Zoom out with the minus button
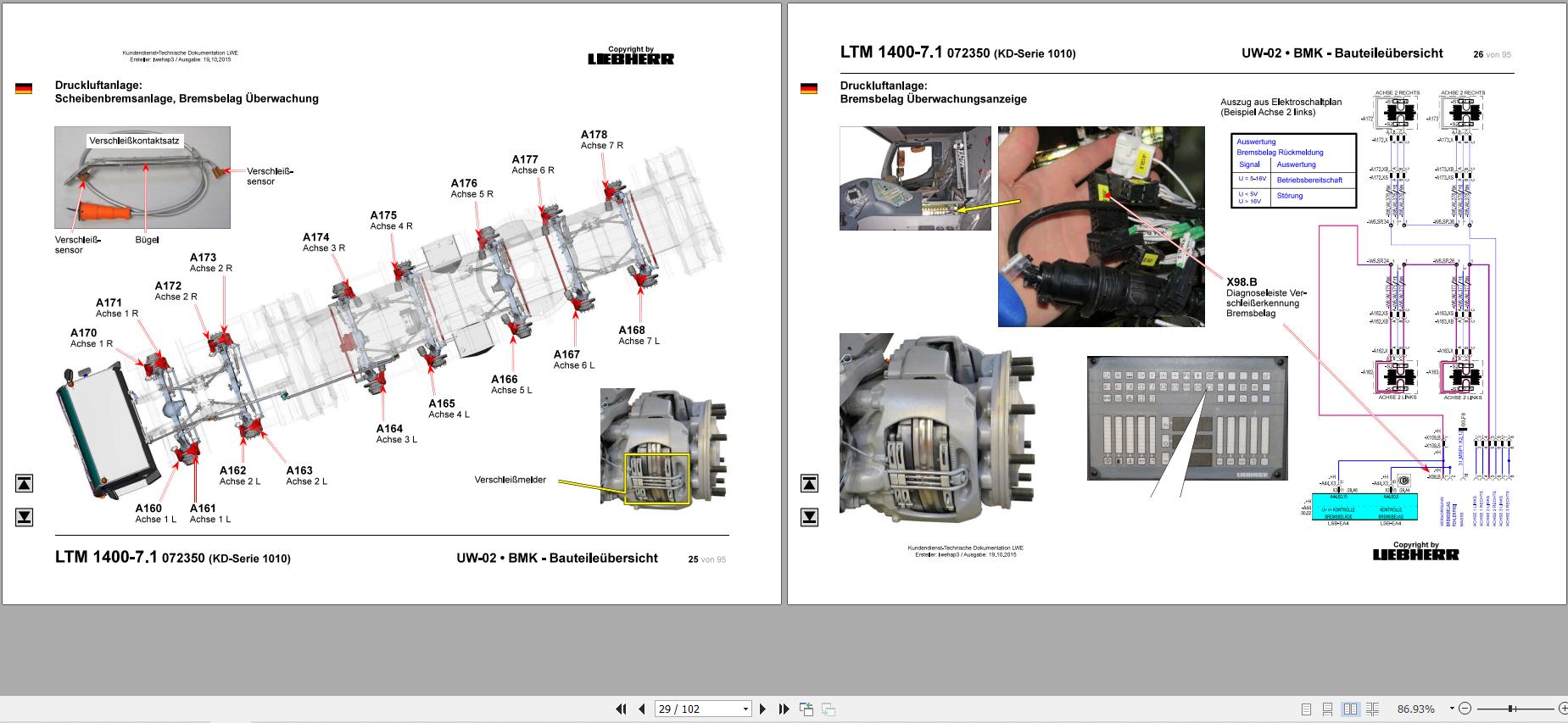Image resolution: width=1568 pixels, height=723 pixels. [1465, 709]
